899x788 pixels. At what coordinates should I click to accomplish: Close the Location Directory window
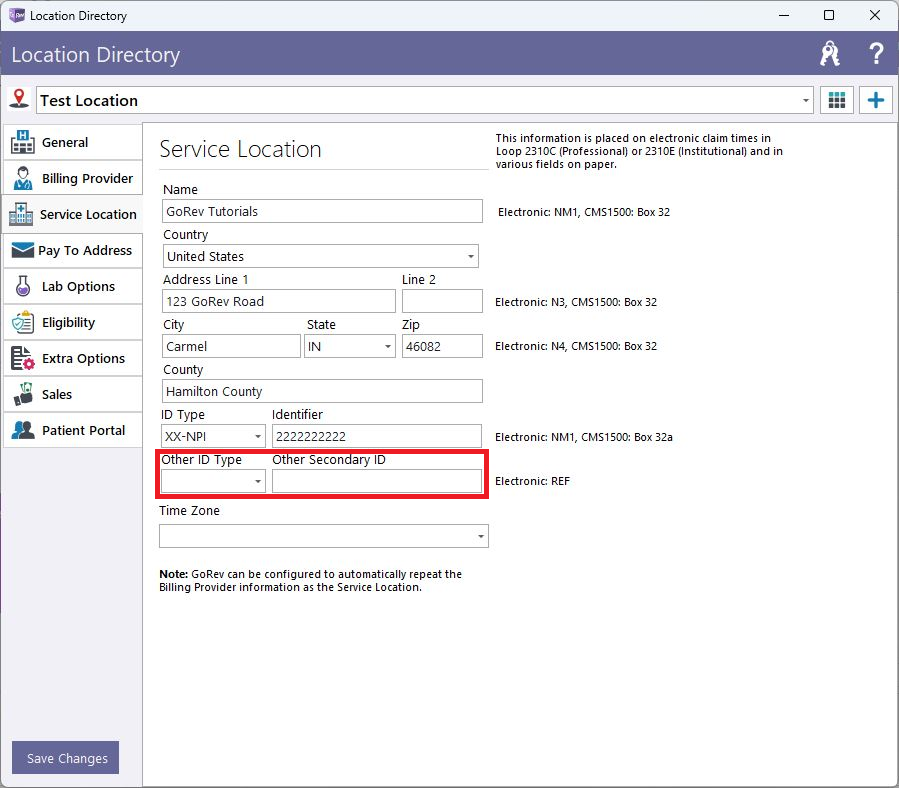pyautogui.click(x=875, y=15)
